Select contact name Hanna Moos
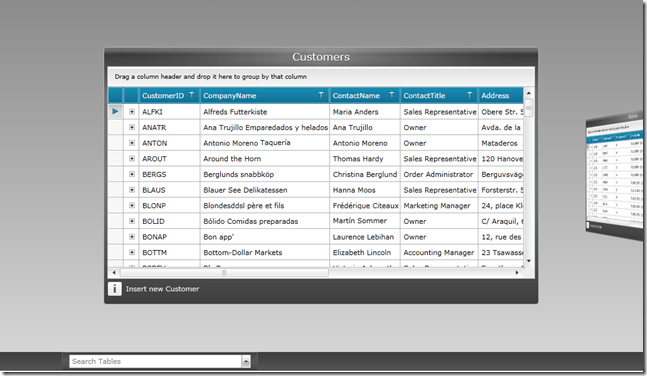Screen dimensions: 647x376 (x=365, y=190)
